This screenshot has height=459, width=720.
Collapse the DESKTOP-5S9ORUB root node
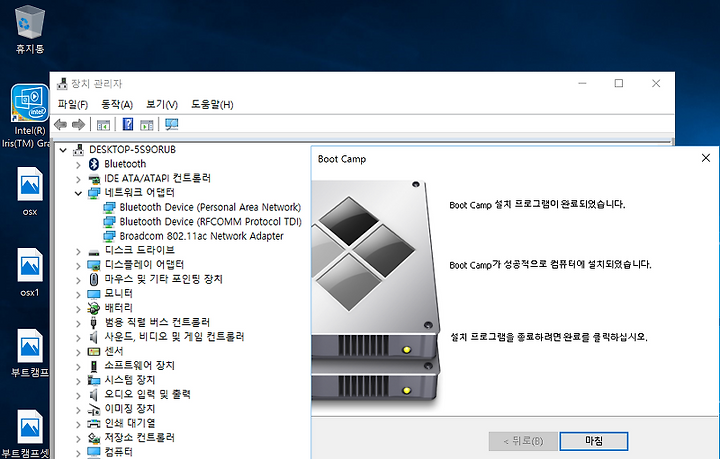point(63,150)
